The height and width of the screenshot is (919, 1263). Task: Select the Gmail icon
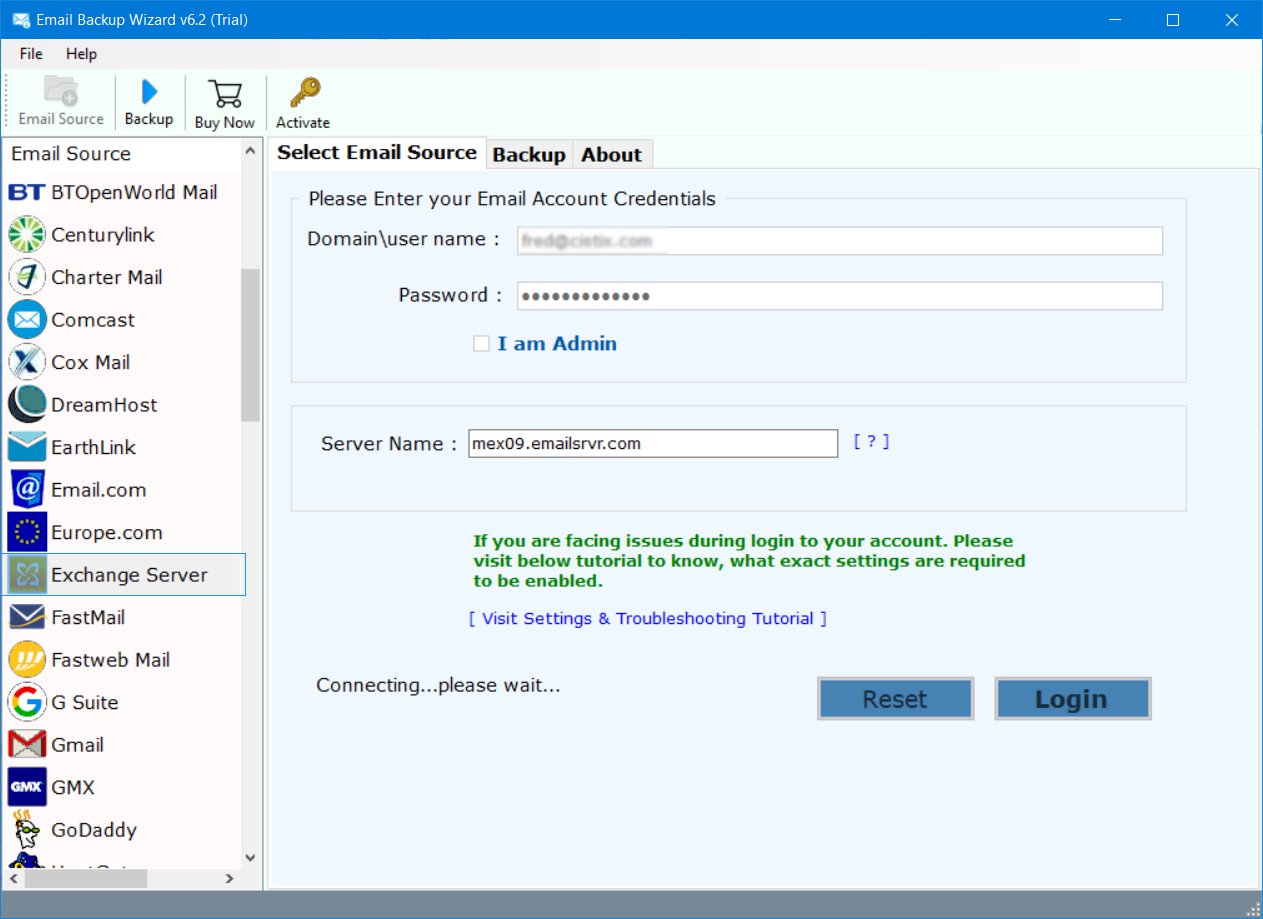point(27,745)
